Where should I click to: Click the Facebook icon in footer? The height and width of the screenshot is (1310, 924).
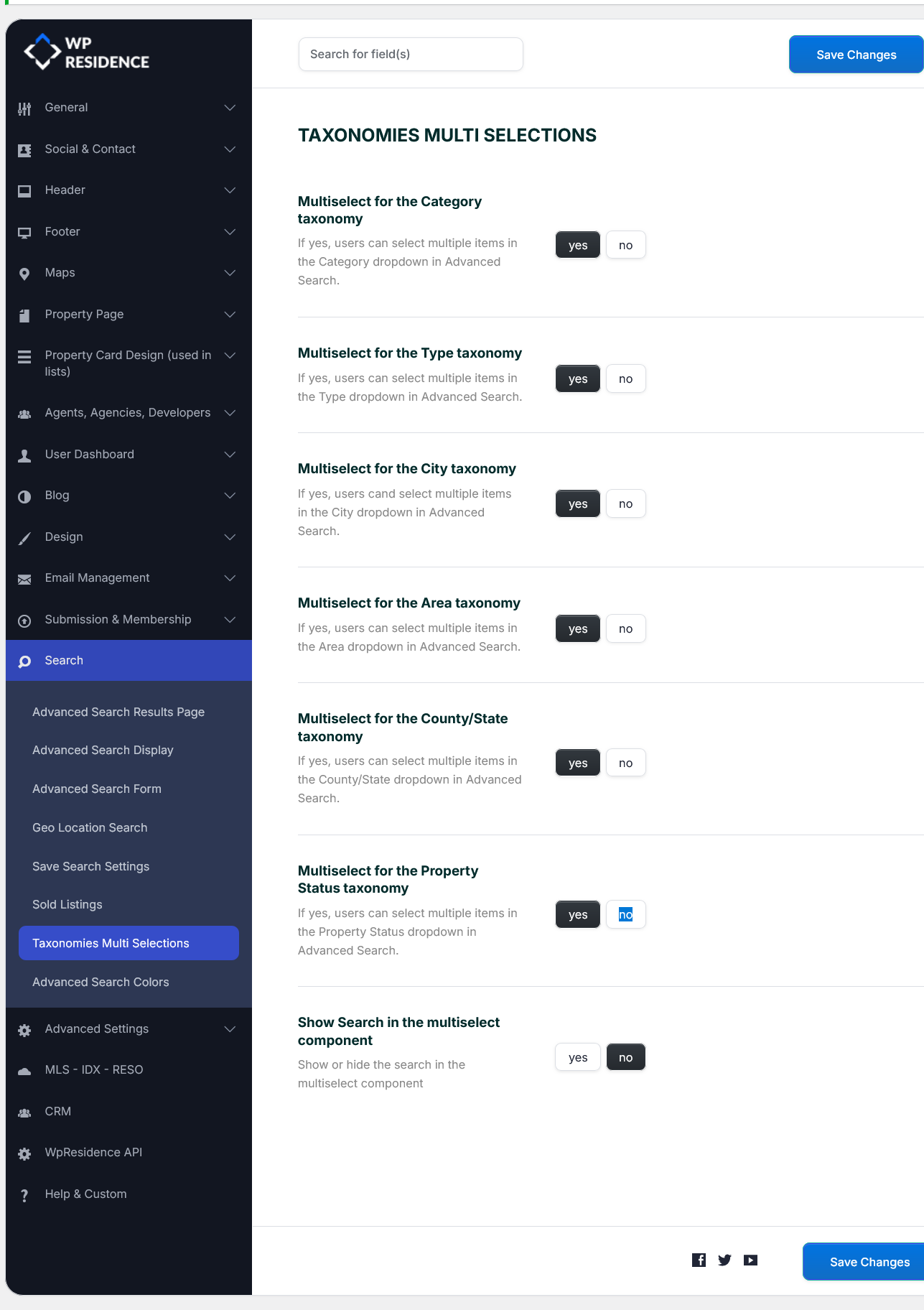pos(699,1260)
